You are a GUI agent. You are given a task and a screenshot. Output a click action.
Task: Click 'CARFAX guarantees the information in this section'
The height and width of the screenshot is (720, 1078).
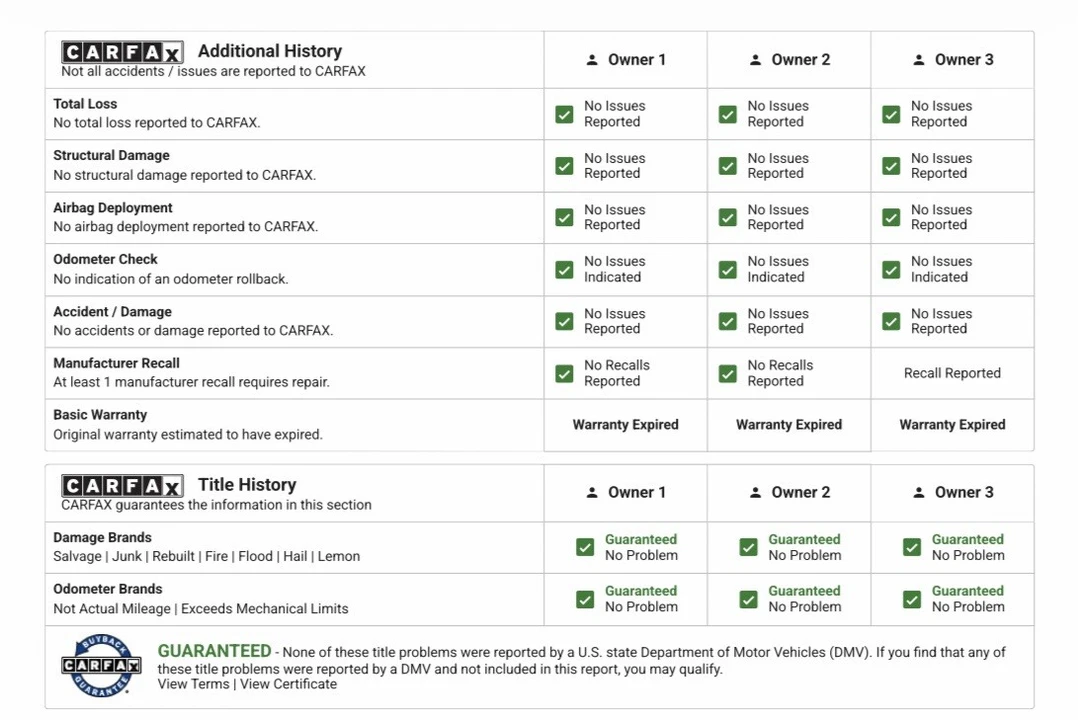tap(216, 505)
